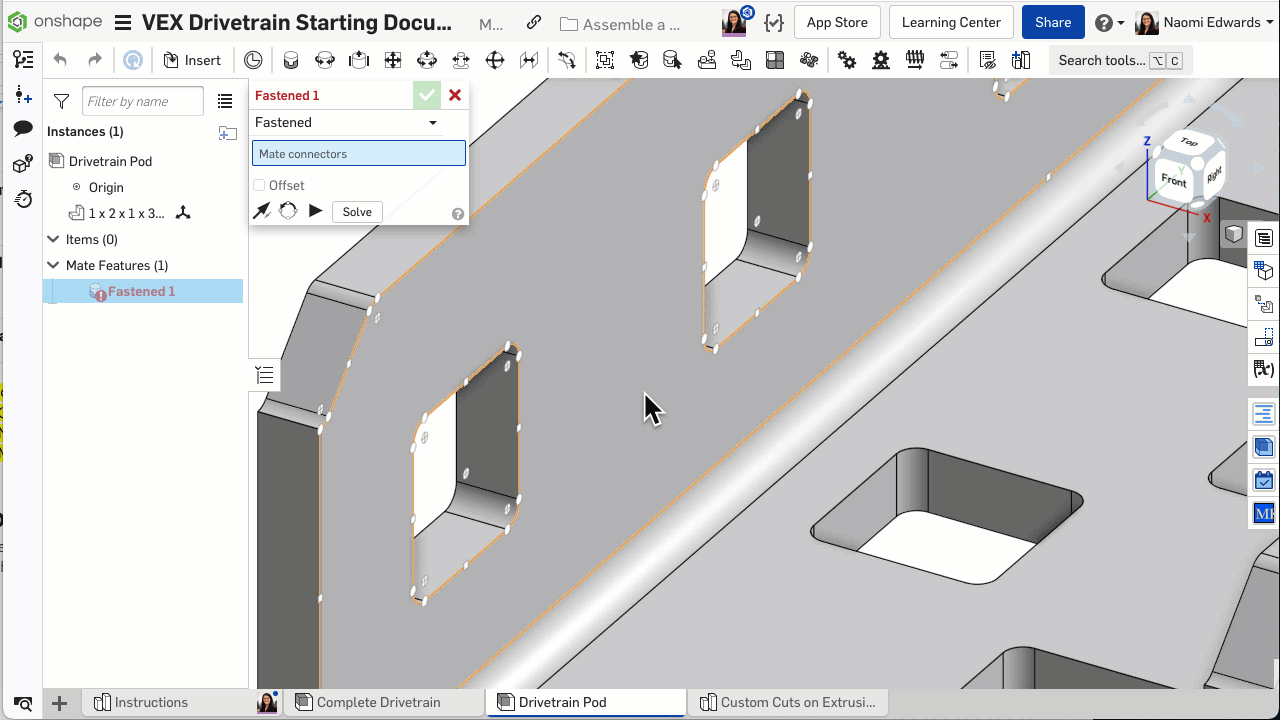Open the comments panel icon
The height and width of the screenshot is (720, 1280).
coord(22,129)
